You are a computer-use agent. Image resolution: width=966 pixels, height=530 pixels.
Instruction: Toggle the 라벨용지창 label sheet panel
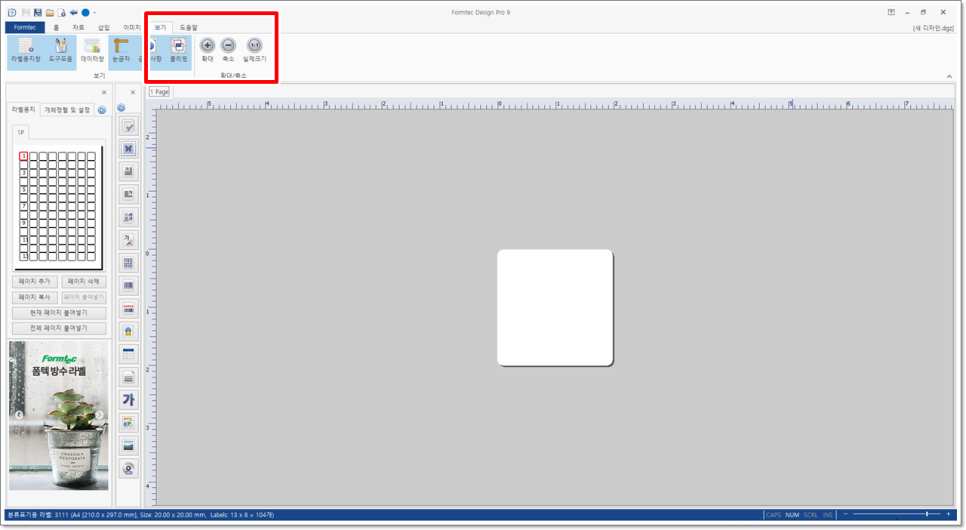[25, 51]
